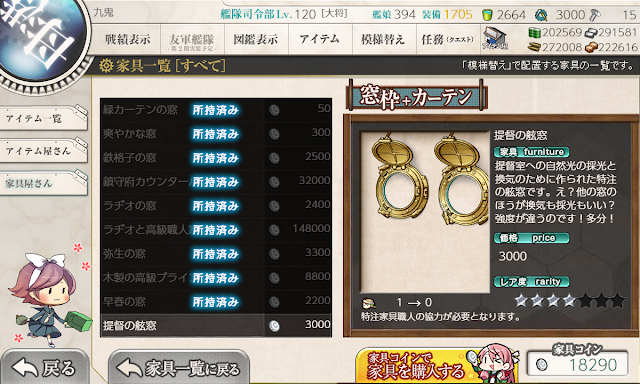Click the instant repair bucket icon
This screenshot has height=384, width=640.
[488, 15]
